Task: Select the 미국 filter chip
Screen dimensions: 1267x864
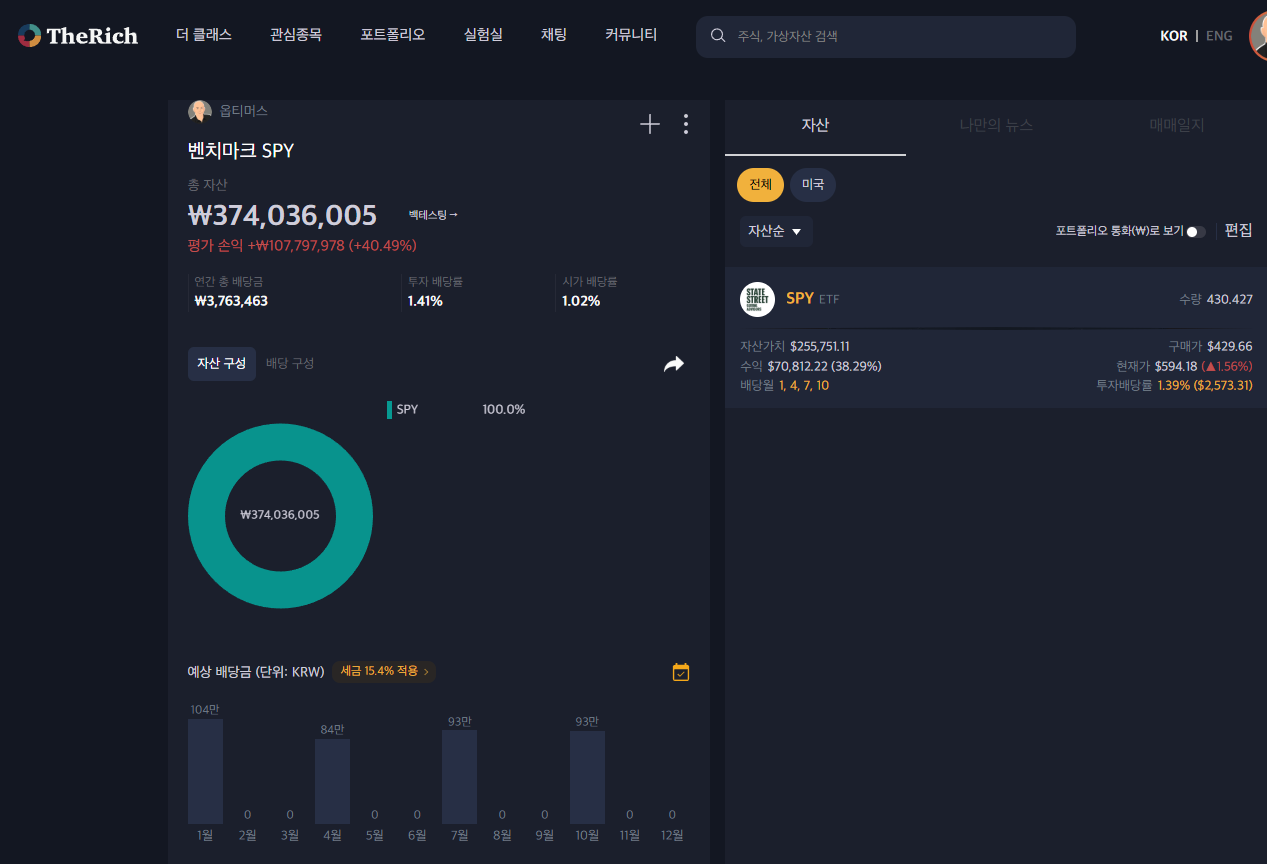Action: coord(812,185)
